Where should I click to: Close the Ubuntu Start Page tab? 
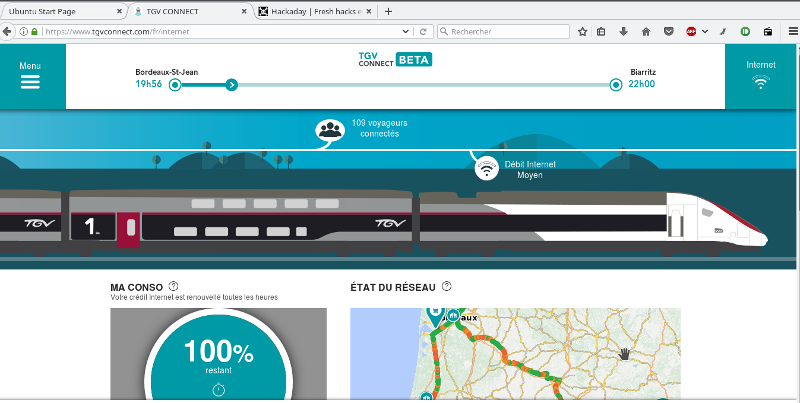pos(119,11)
